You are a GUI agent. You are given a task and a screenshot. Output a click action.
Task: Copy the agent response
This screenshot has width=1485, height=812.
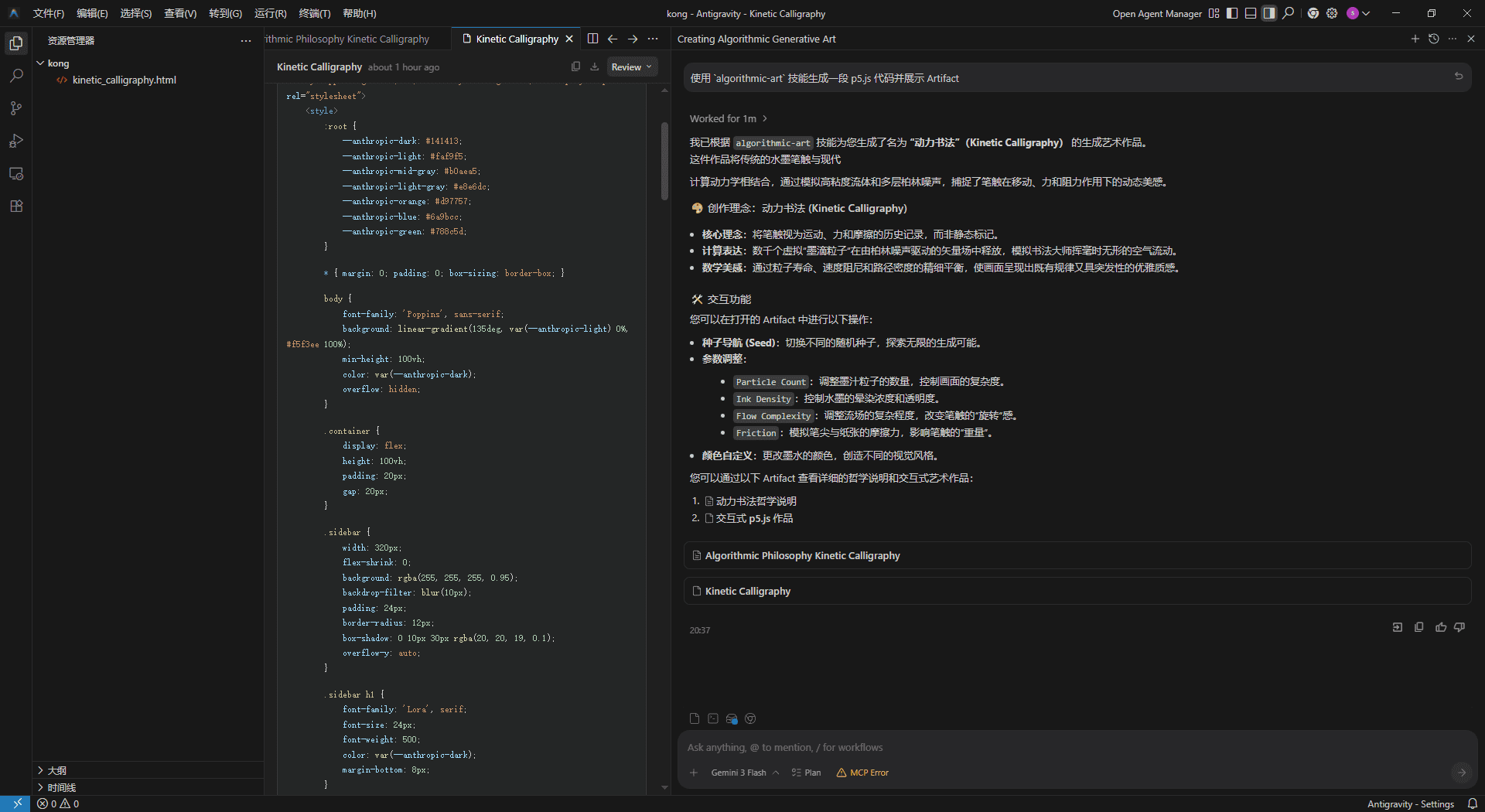[x=1418, y=627]
